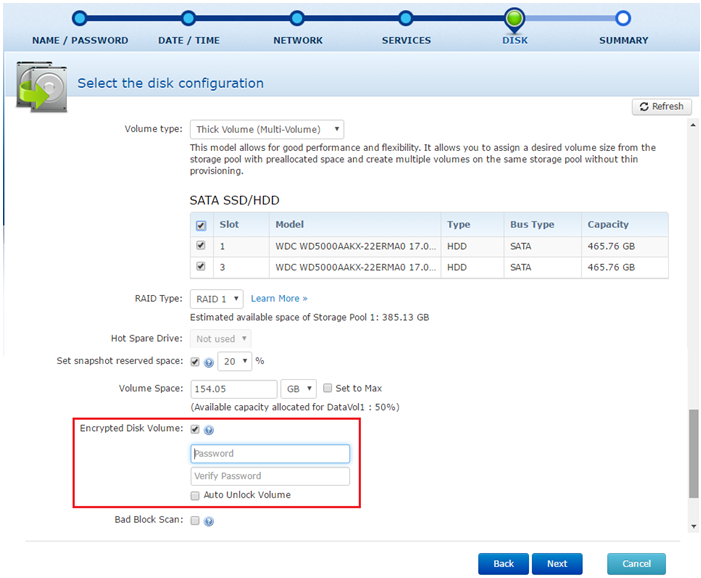701x578 pixels.
Task: Click the Volume Space value field
Action: click(234, 389)
